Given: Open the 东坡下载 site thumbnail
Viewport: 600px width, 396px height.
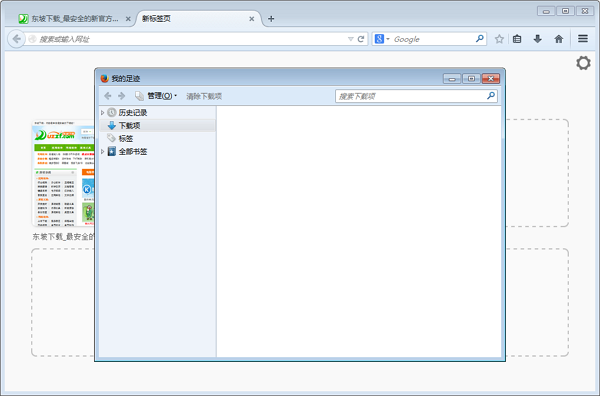Looking at the screenshot, I should (x=64, y=173).
